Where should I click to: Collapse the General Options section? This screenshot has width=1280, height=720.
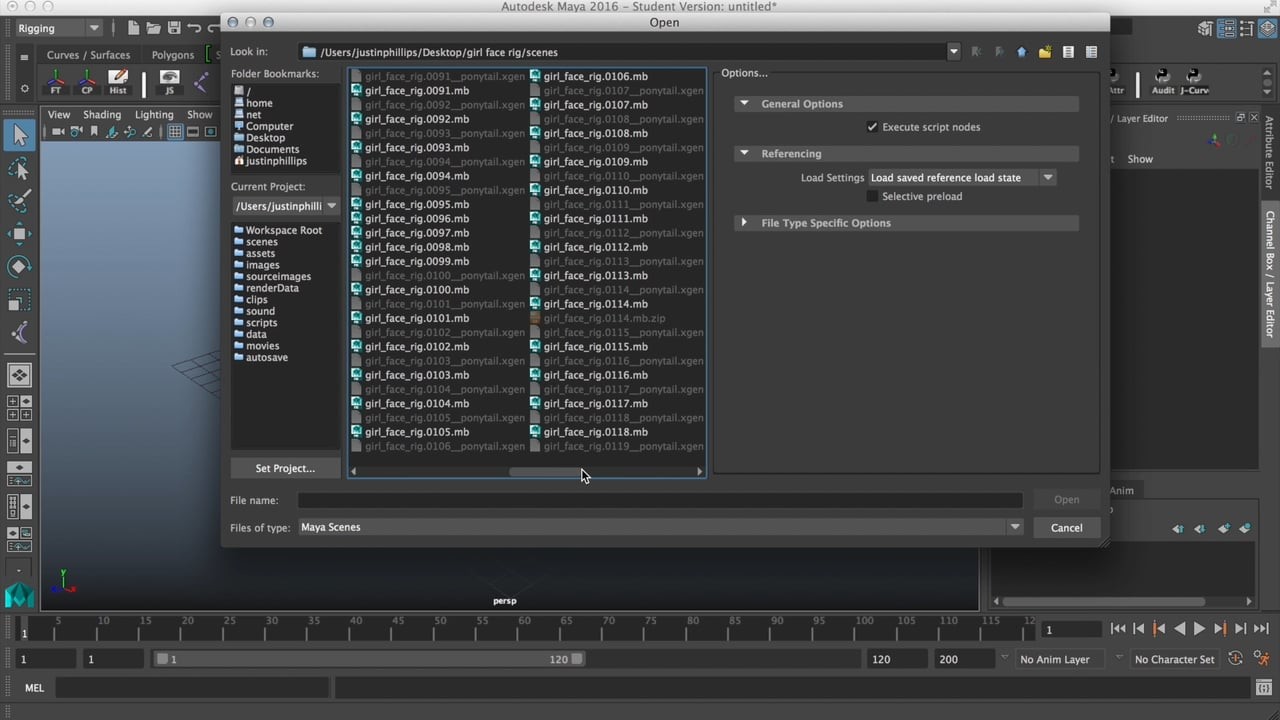pyautogui.click(x=744, y=103)
